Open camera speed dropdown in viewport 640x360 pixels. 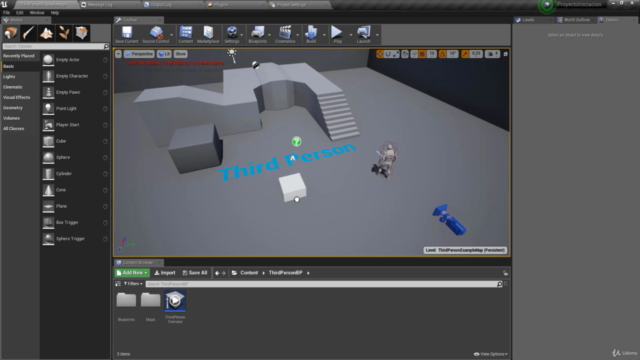click(x=493, y=54)
